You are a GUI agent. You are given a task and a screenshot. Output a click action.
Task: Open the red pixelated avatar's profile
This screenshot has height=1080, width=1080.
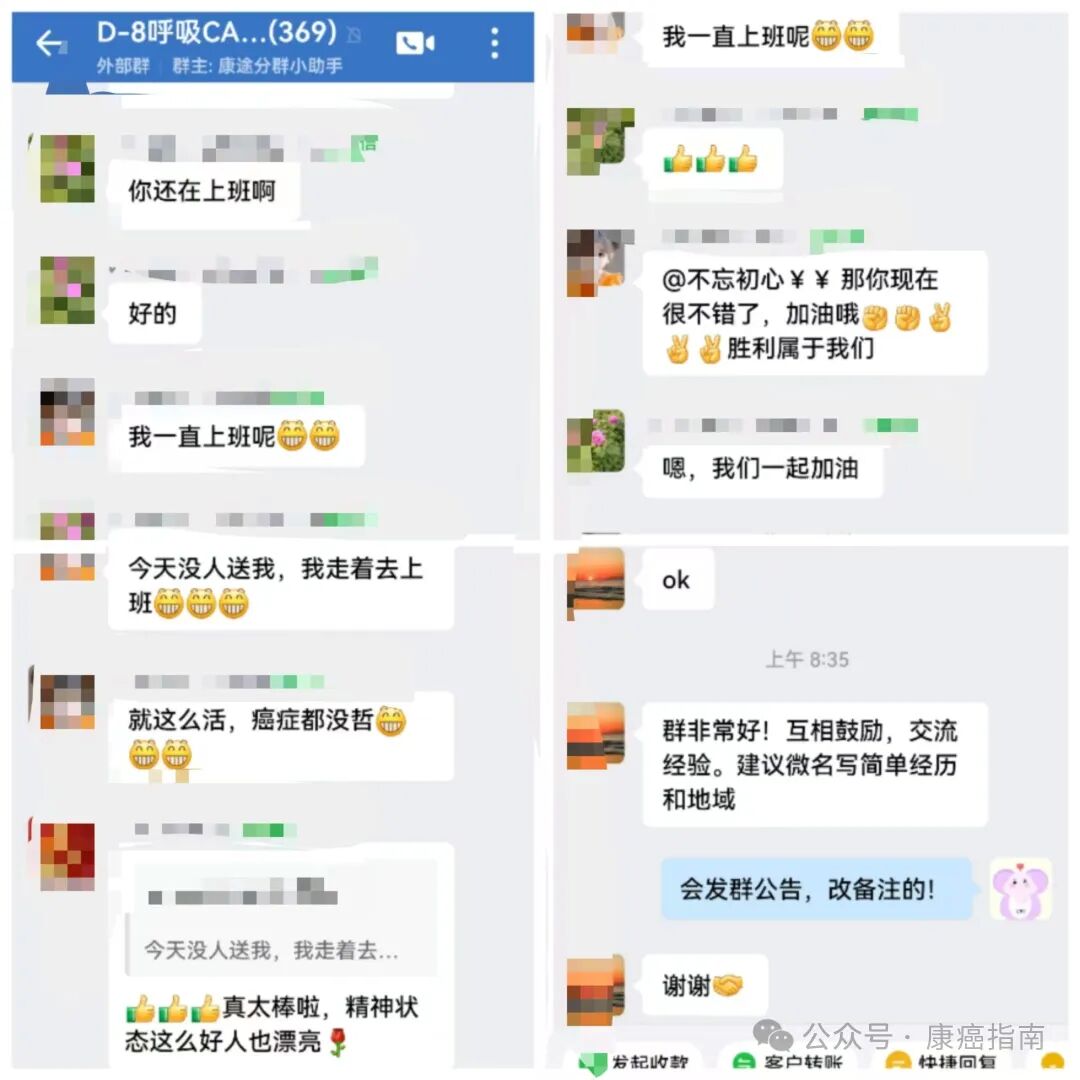tap(67, 857)
